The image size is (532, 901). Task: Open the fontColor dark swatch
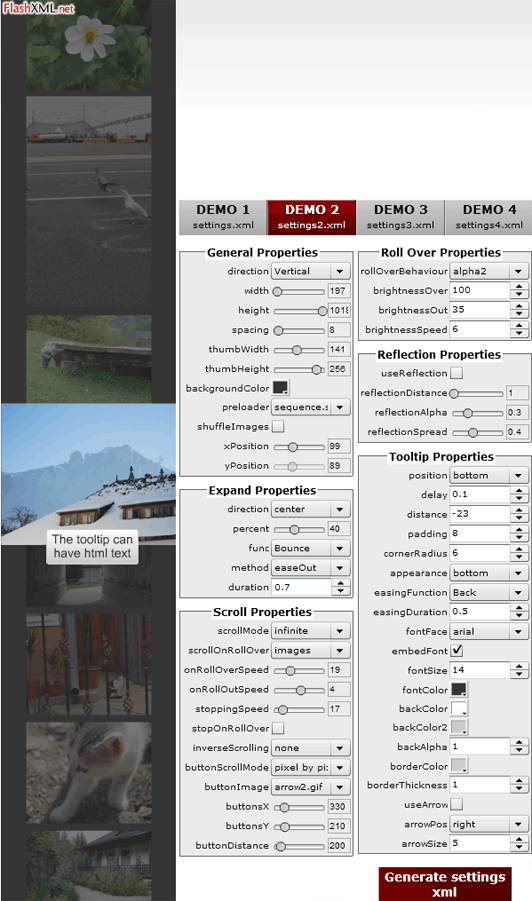click(x=458, y=690)
